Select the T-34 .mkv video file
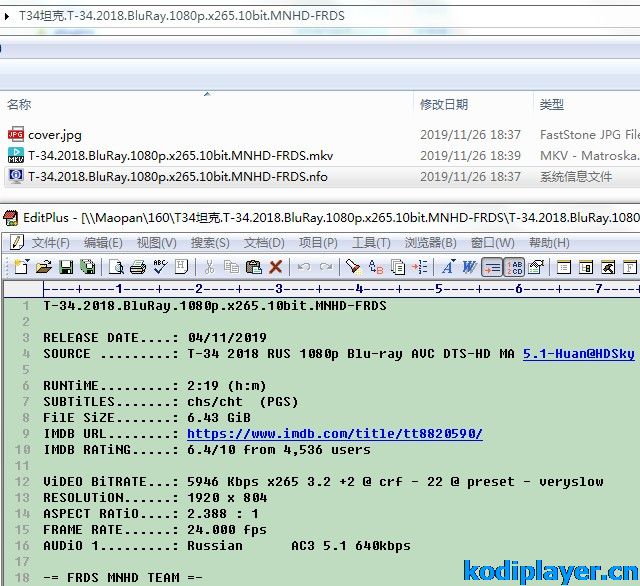Viewport: 640px width, 586px height. tap(180, 156)
